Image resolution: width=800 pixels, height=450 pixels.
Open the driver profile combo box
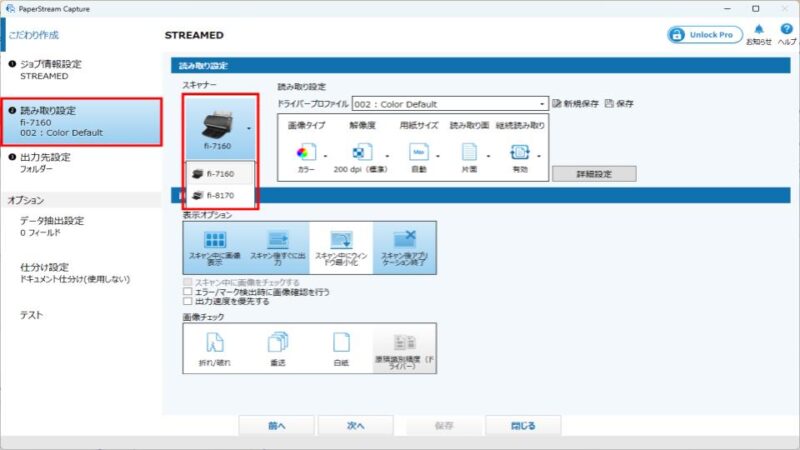tap(449, 104)
